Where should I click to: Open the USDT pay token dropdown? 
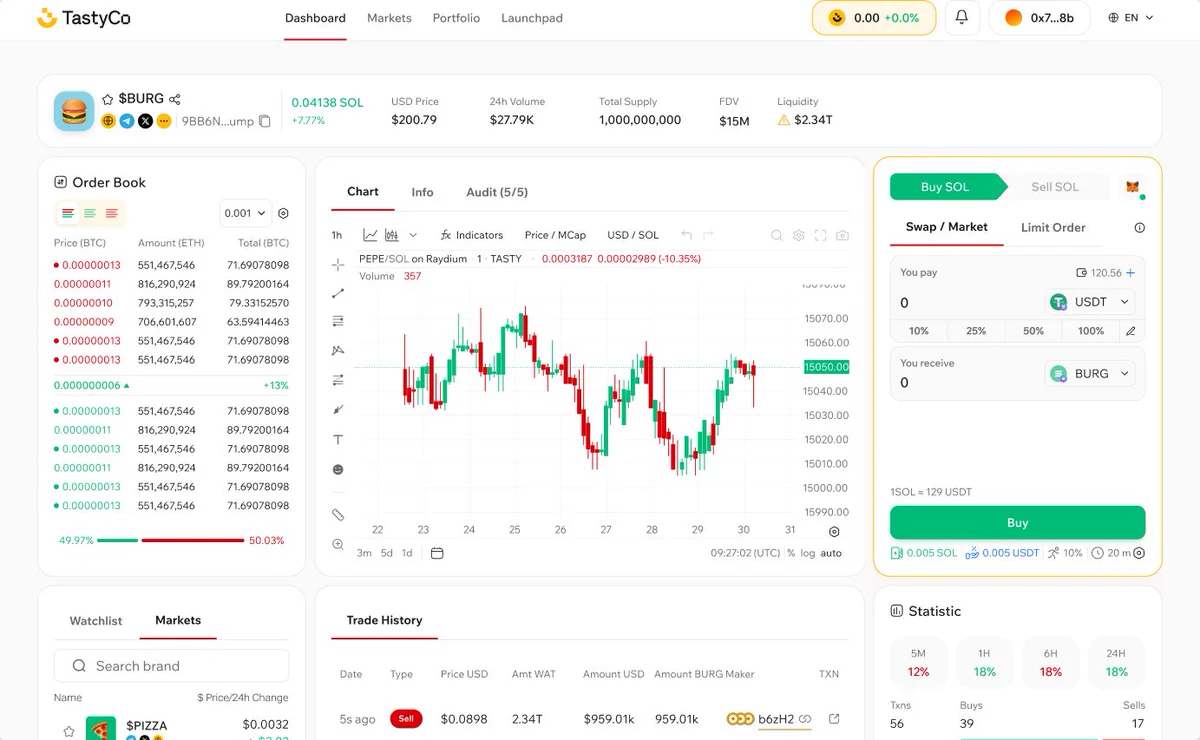click(1090, 302)
